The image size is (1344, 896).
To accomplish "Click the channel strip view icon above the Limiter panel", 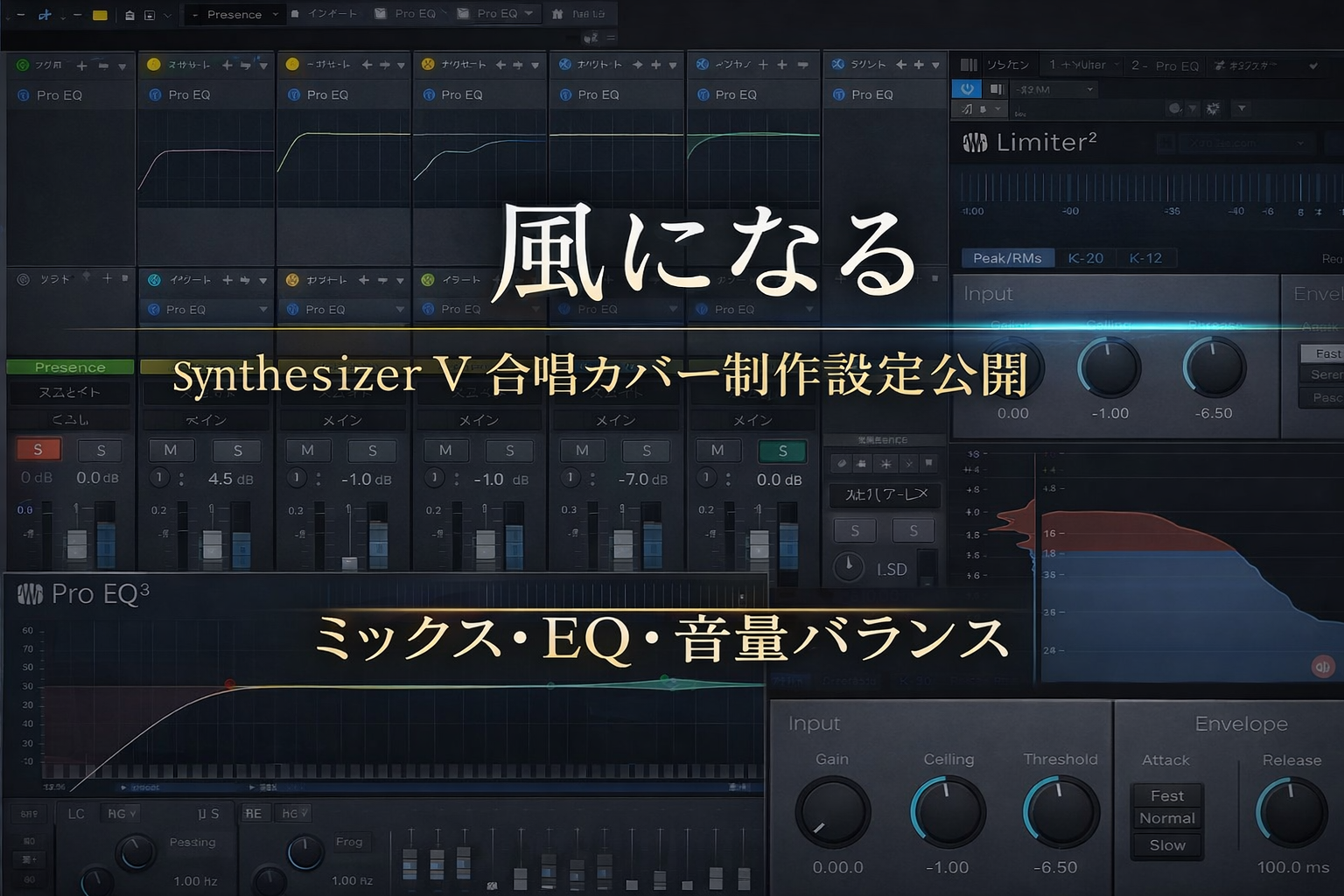I will pyautogui.click(x=969, y=64).
